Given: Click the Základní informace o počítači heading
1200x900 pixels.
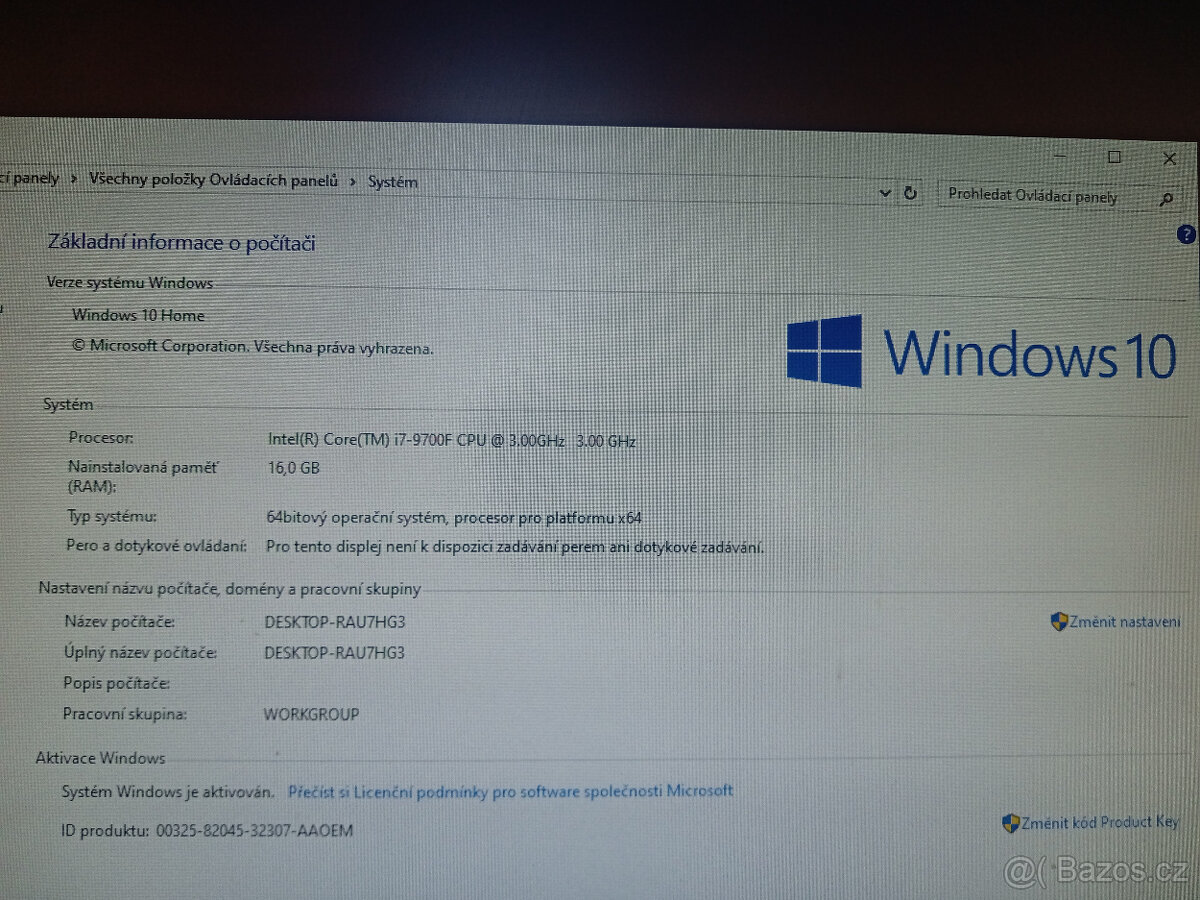Looking at the screenshot, I should pos(182,242).
